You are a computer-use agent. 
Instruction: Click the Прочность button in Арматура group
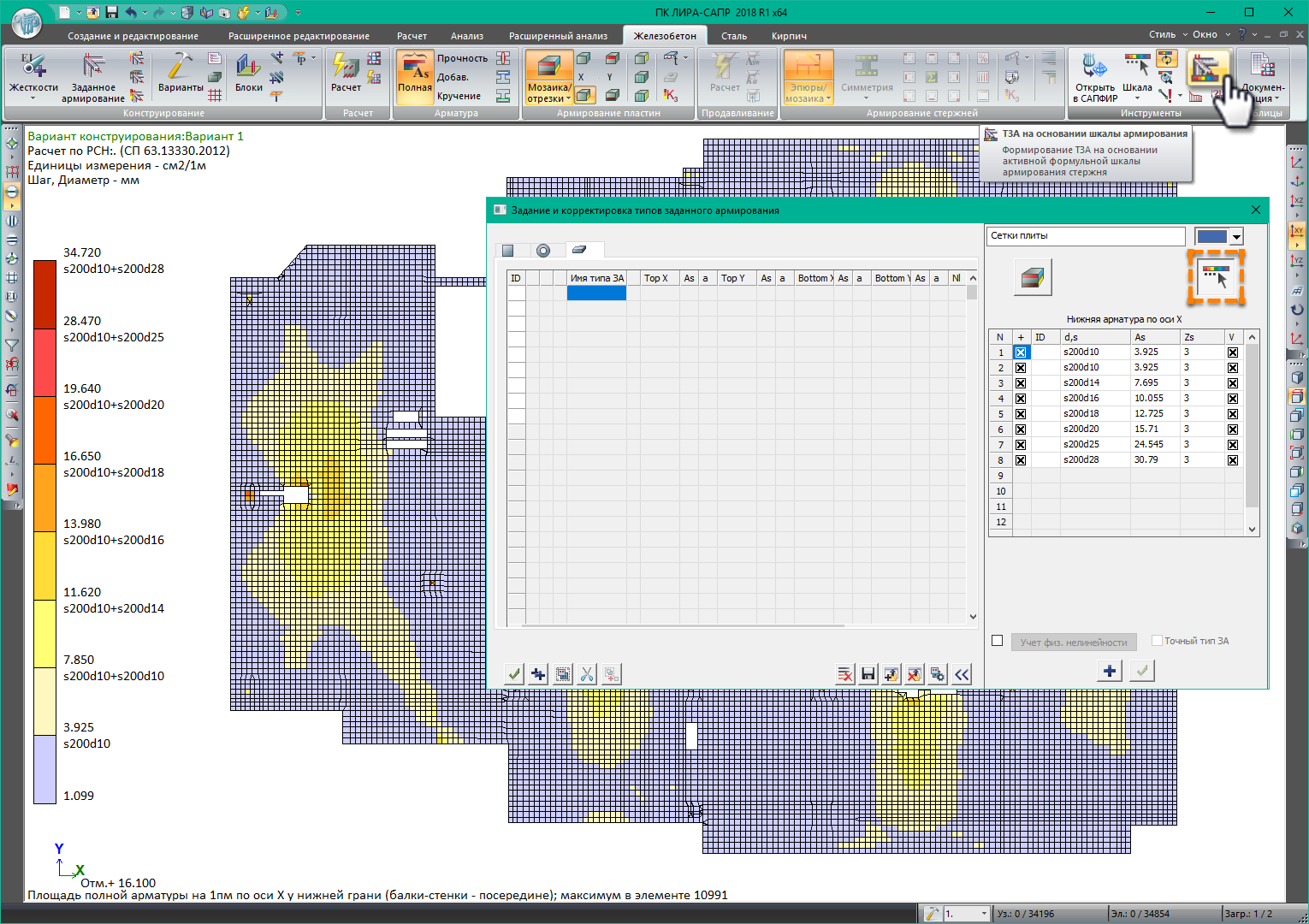coord(462,58)
